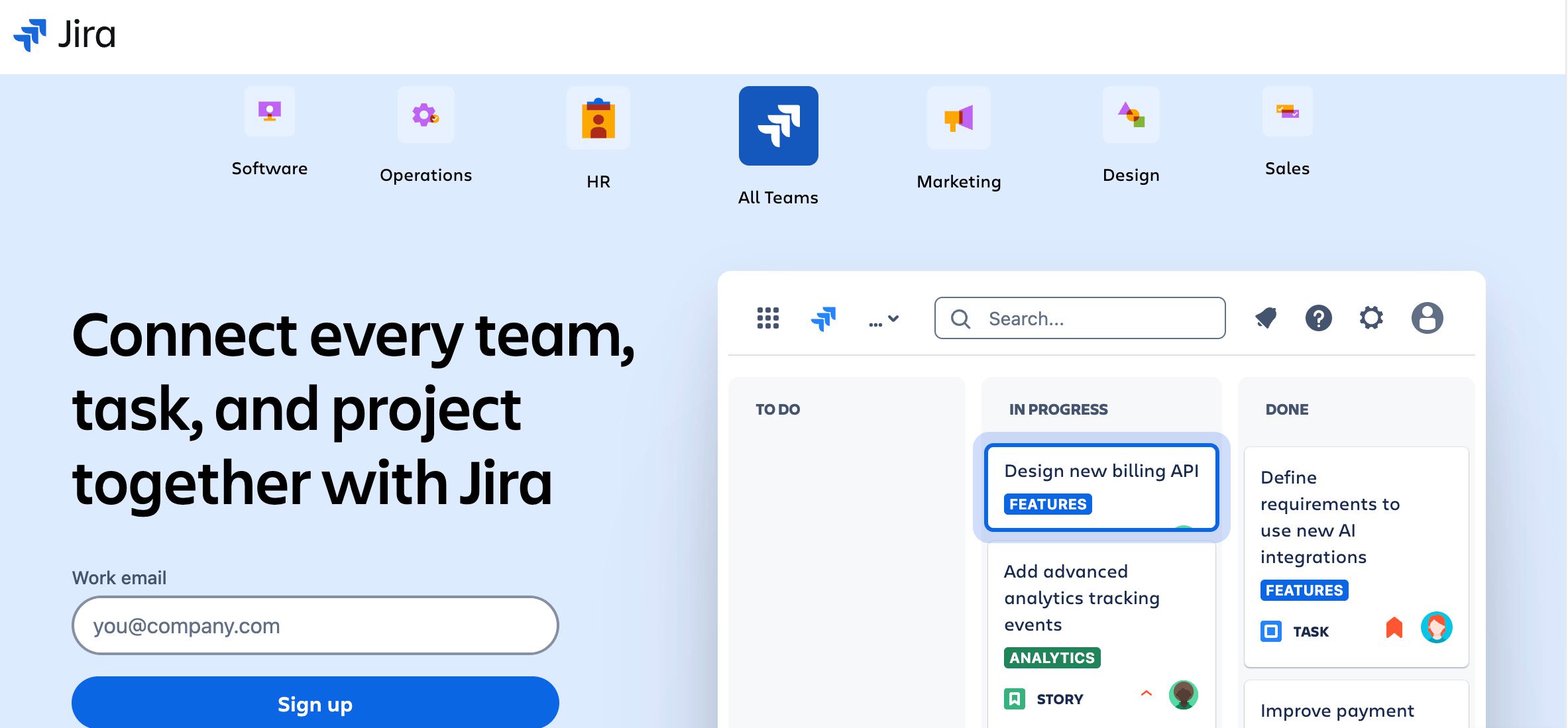Open notifications bell icon
The height and width of the screenshot is (728, 1568).
(1266, 318)
